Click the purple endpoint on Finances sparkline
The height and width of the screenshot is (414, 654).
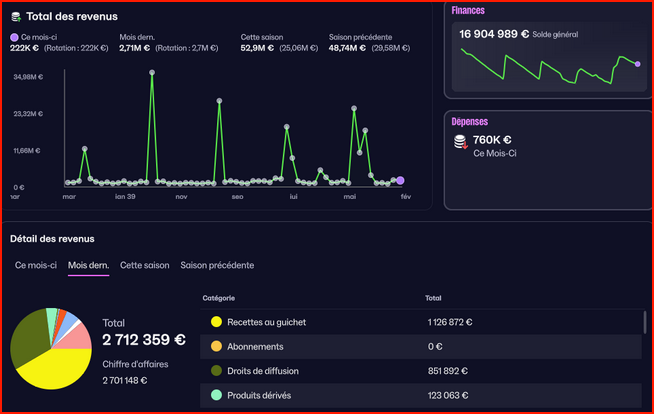(x=637, y=64)
